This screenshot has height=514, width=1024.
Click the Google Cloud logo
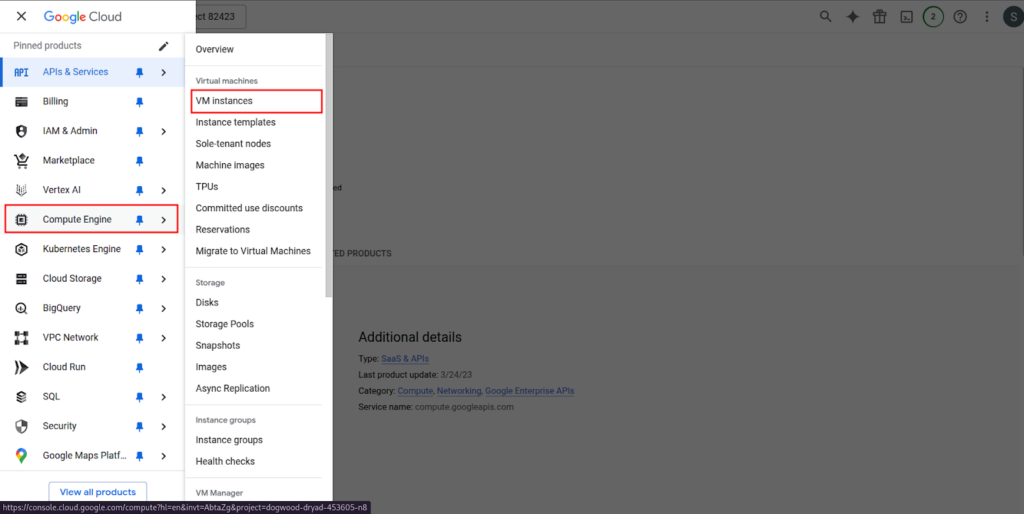(x=82, y=17)
